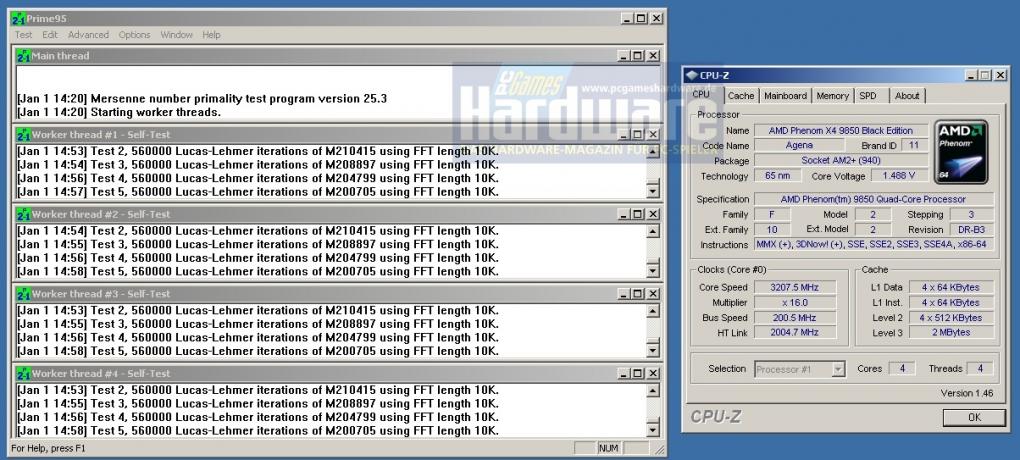
Task: Maximize the Worker thread #2 window
Action: [638, 214]
